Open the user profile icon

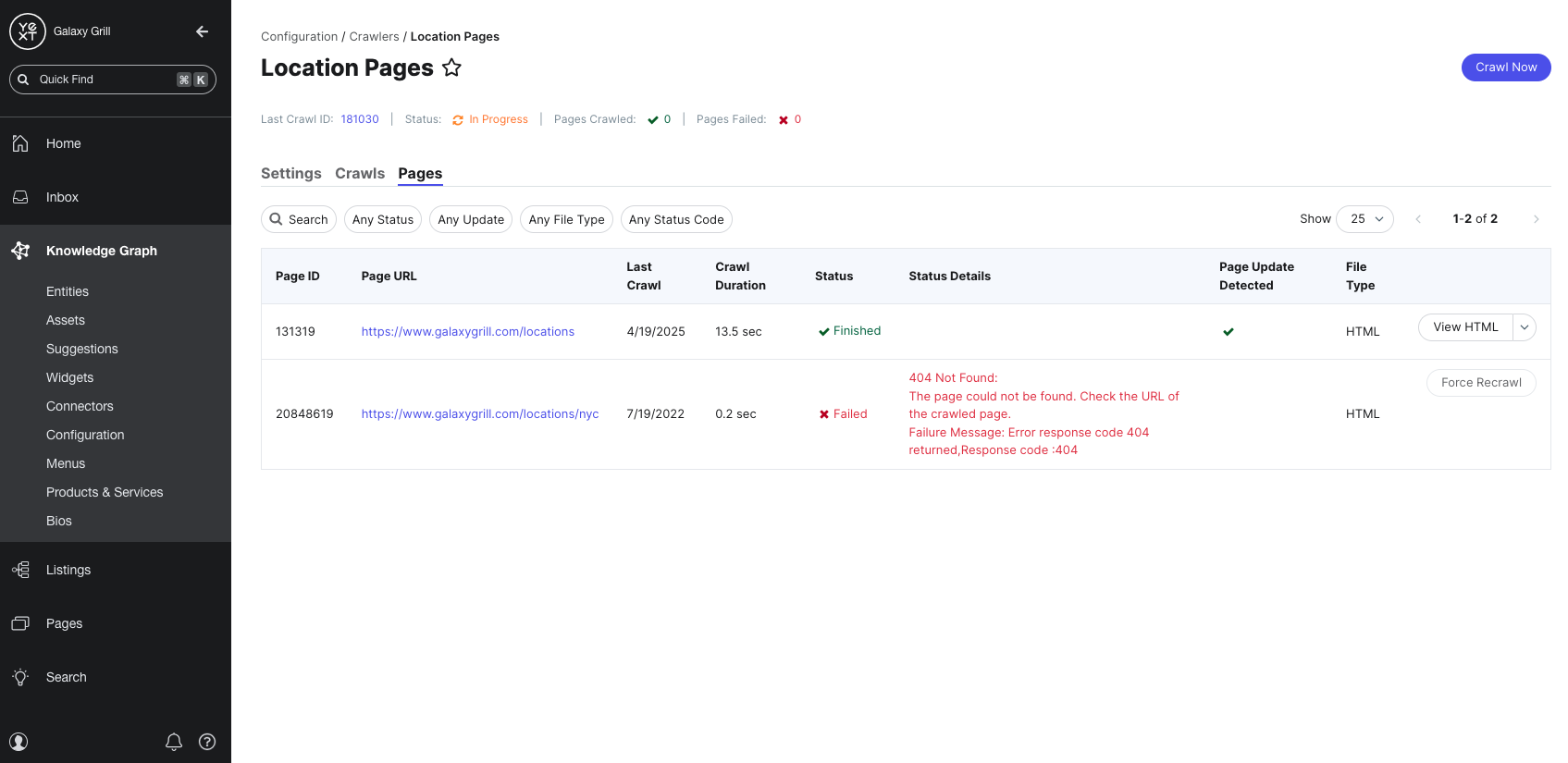(x=19, y=742)
